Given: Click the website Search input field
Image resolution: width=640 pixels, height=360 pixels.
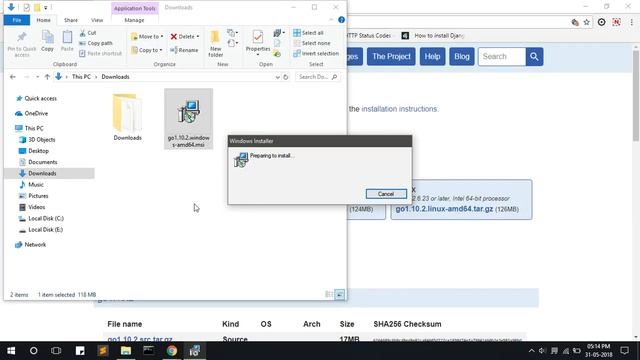Looking at the screenshot, I should [x=502, y=57].
